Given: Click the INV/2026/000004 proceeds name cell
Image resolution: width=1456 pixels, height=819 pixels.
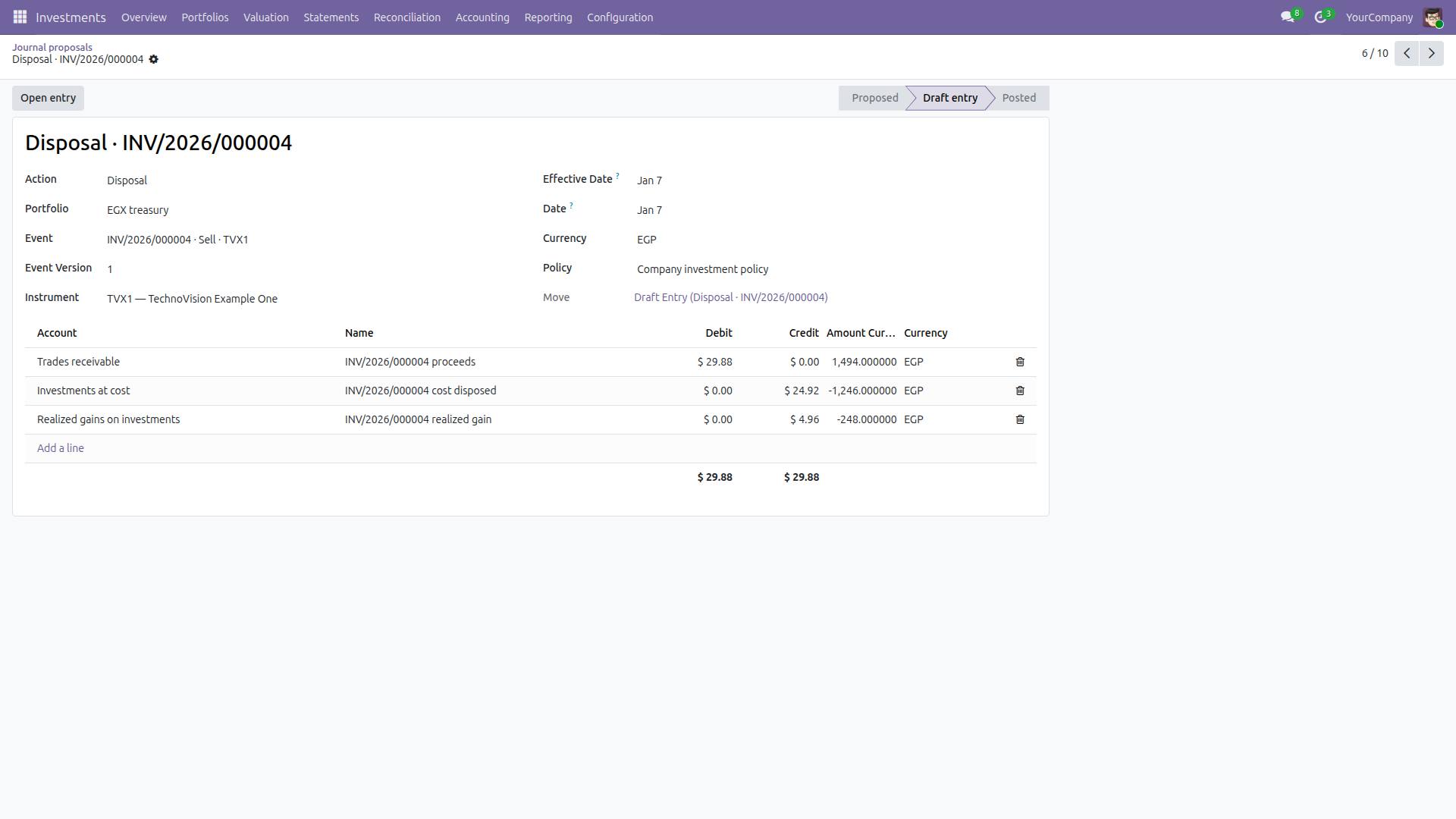Looking at the screenshot, I should click(x=410, y=362).
